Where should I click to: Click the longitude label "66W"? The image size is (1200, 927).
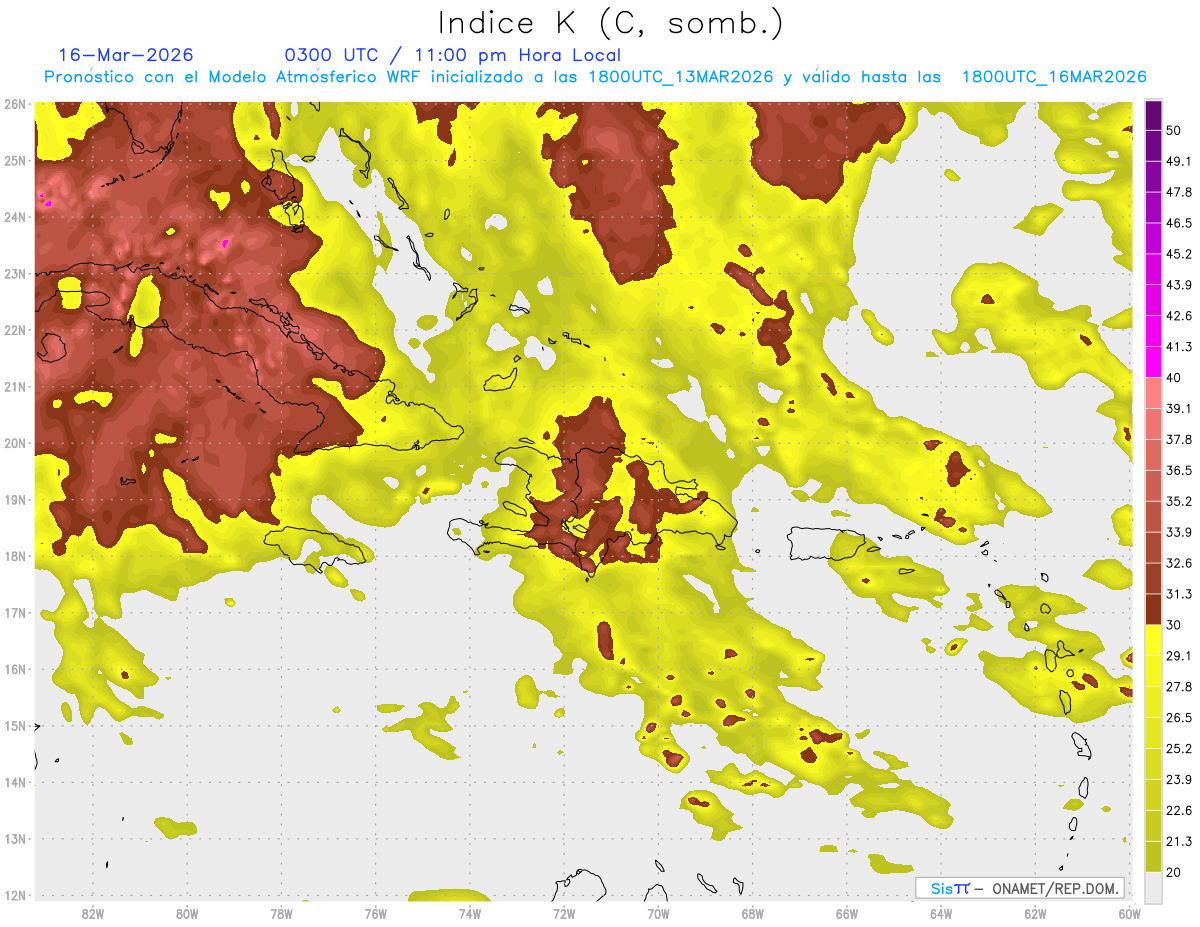[x=846, y=914]
